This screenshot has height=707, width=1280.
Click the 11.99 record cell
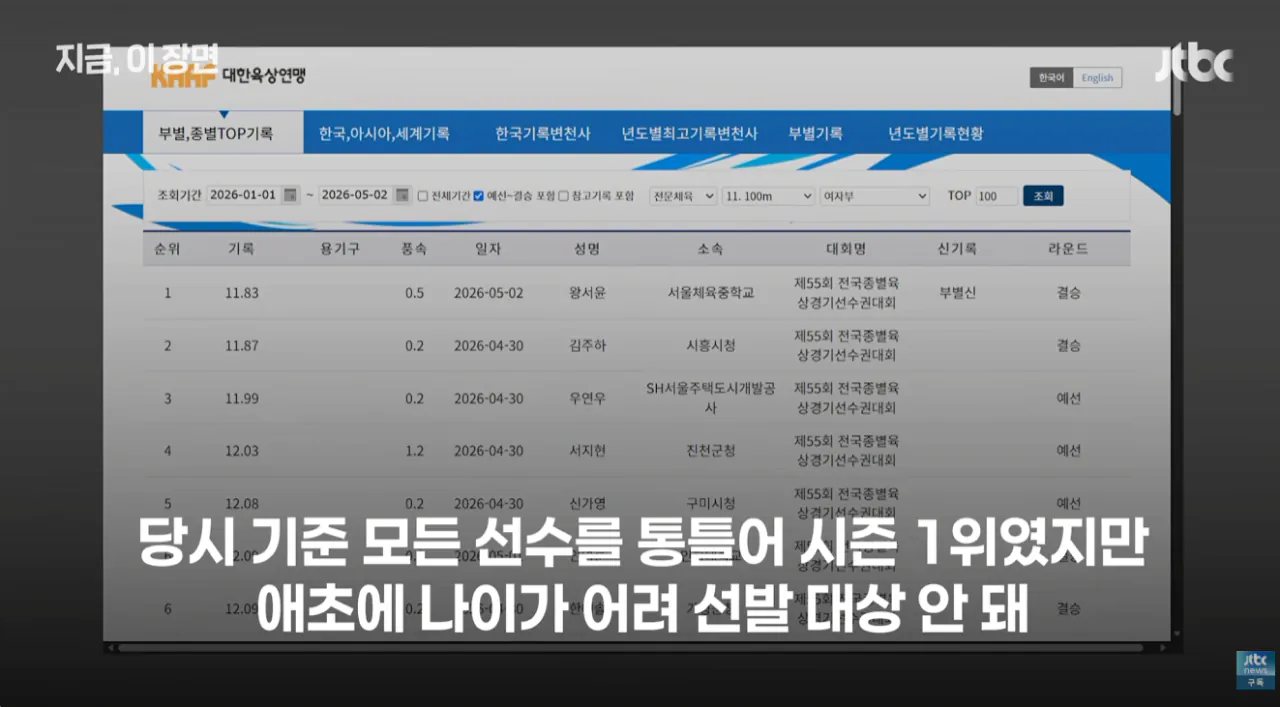[x=241, y=398]
